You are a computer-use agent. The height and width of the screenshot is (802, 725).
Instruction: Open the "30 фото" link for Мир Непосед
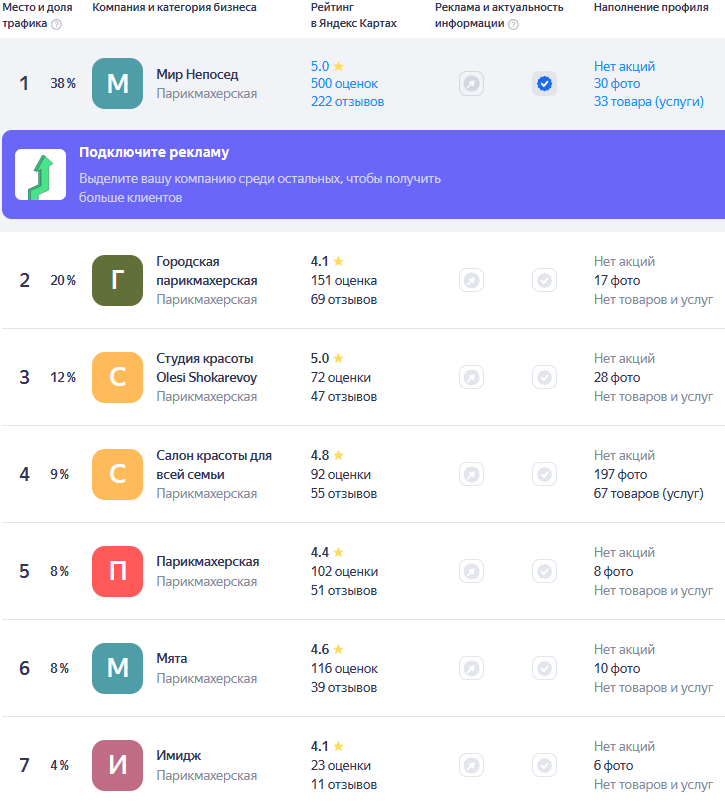(616, 84)
